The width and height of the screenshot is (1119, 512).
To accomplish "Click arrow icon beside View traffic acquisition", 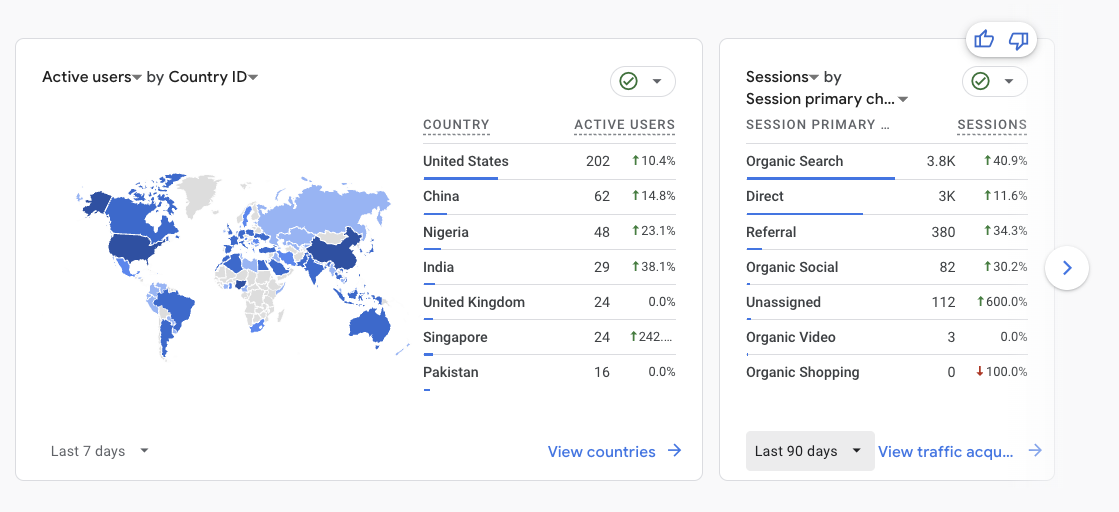I will [1035, 451].
